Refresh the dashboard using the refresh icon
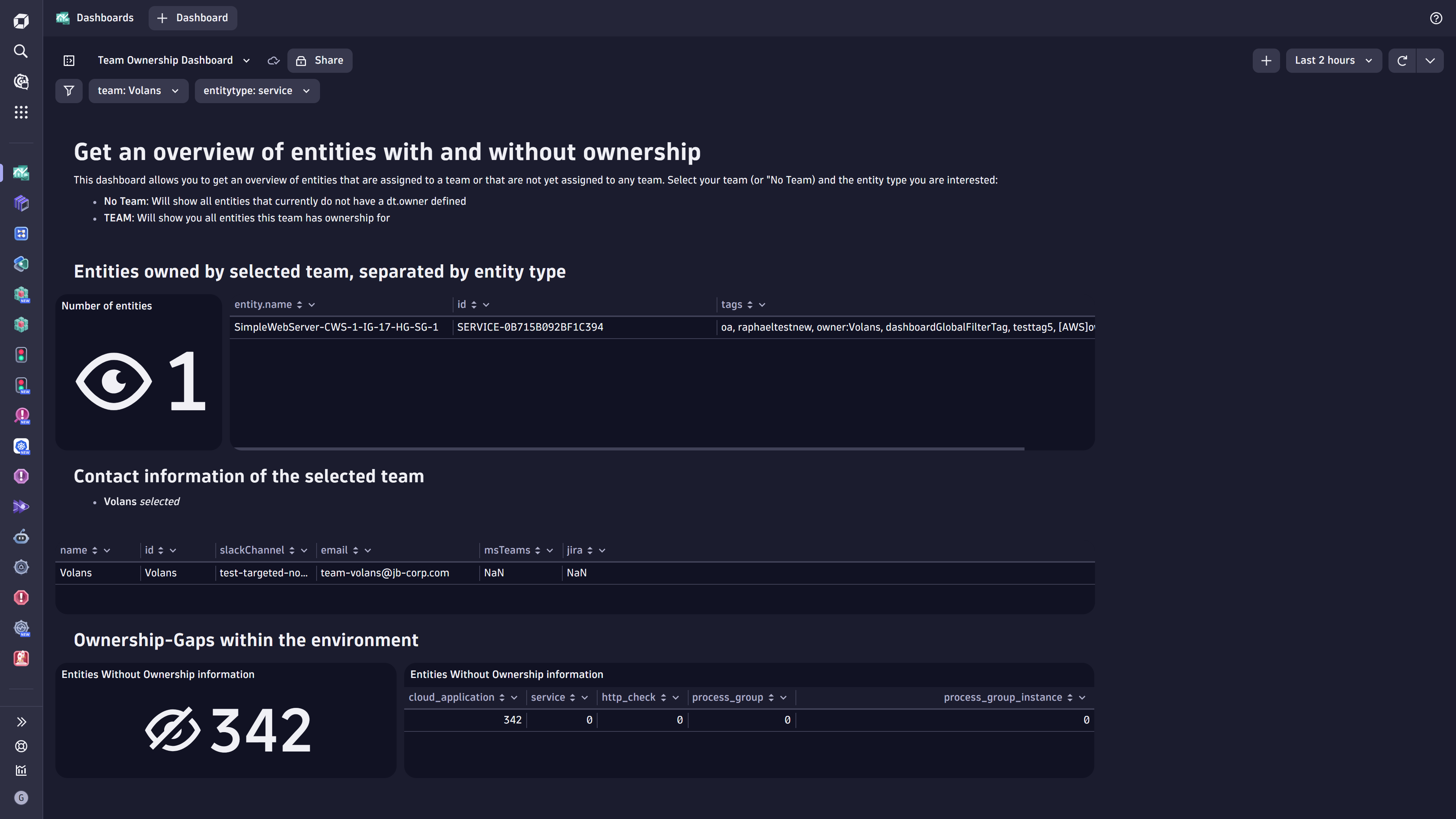 click(x=1402, y=61)
